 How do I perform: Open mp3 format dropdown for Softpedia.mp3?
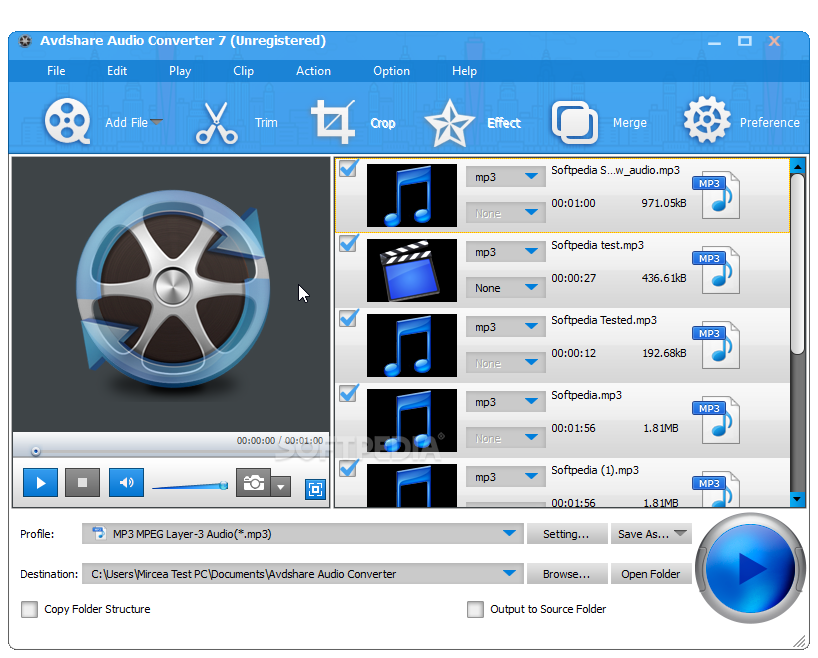click(x=506, y=402)
